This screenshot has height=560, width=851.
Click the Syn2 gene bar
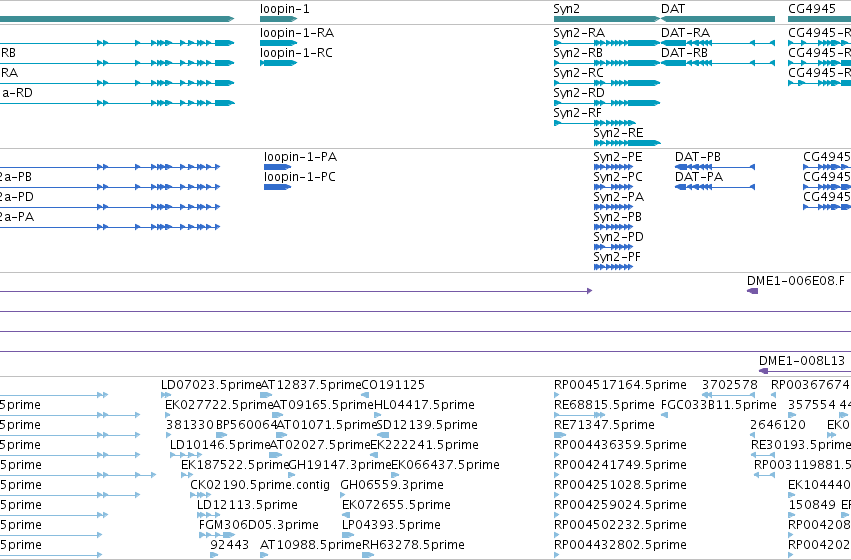[x=606, y=19]
